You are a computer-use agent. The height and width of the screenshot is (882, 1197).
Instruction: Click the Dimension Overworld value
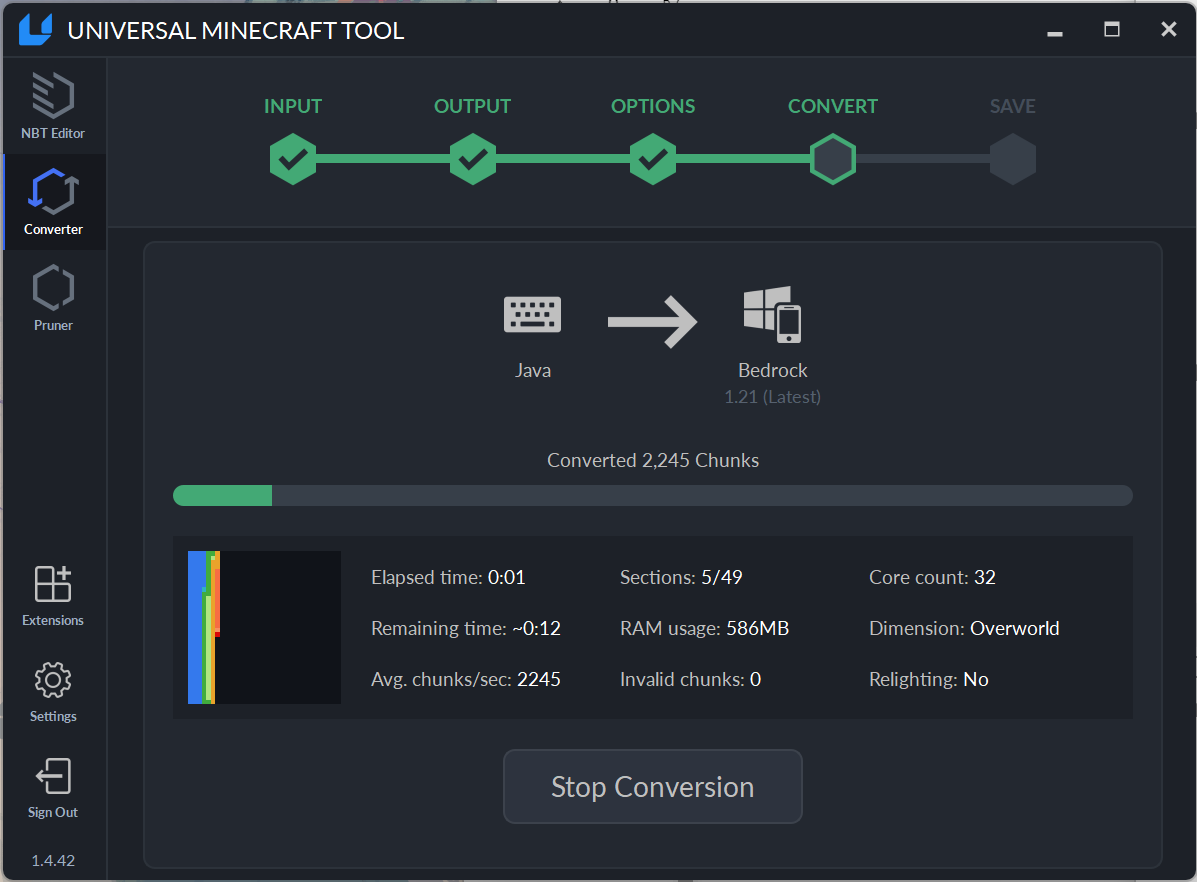click(1015, 628)
